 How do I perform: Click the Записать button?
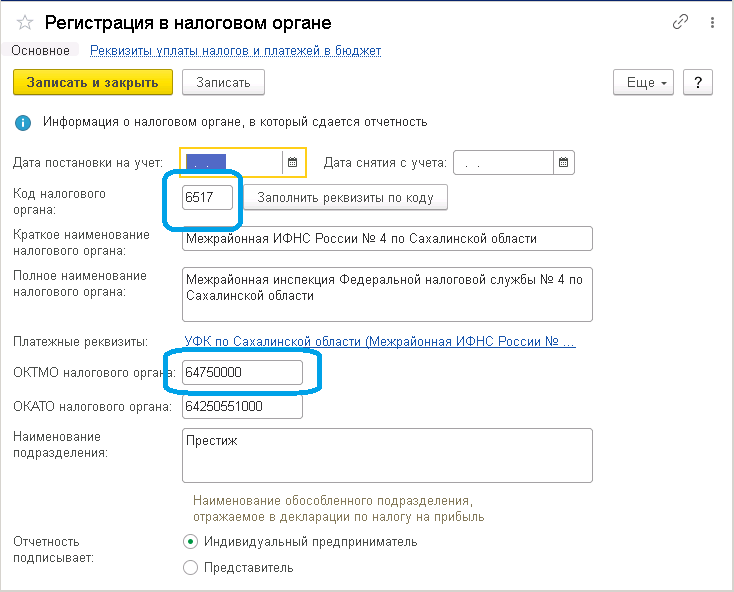[x=223, y=82]
